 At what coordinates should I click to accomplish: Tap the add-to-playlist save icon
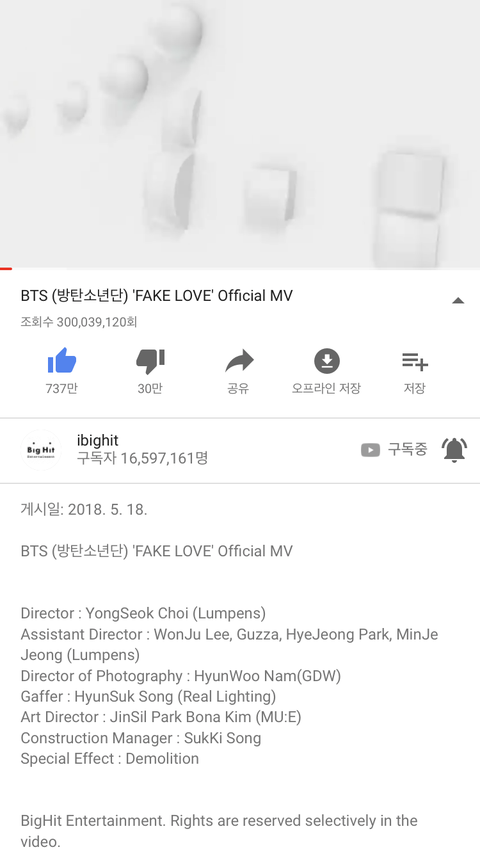tap(415, 361)
